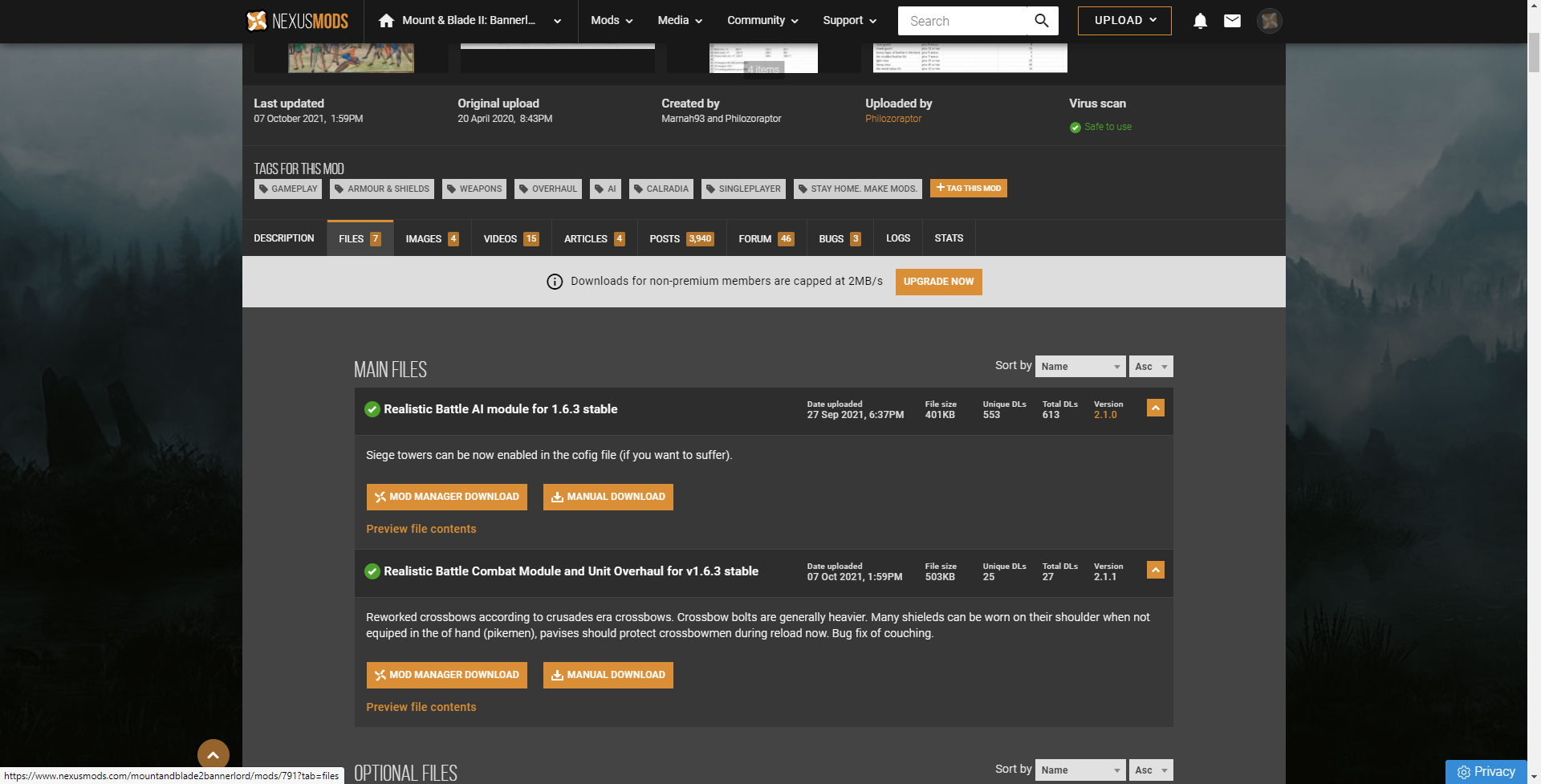This screenshot has width=1541, height=784.
Task: Click the Upgrade Now button
Action: click(938, 282)
